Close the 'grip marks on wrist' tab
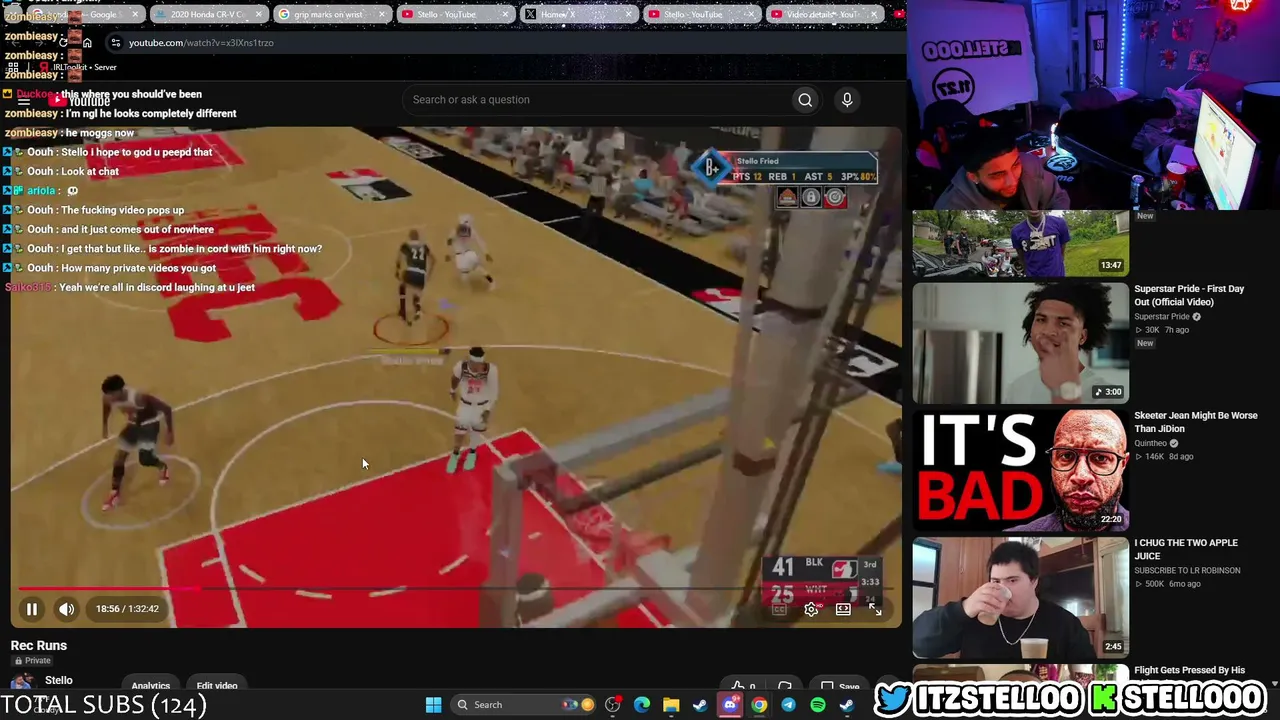The width and height of the screenshot is (1280, 720). [382, 14]
